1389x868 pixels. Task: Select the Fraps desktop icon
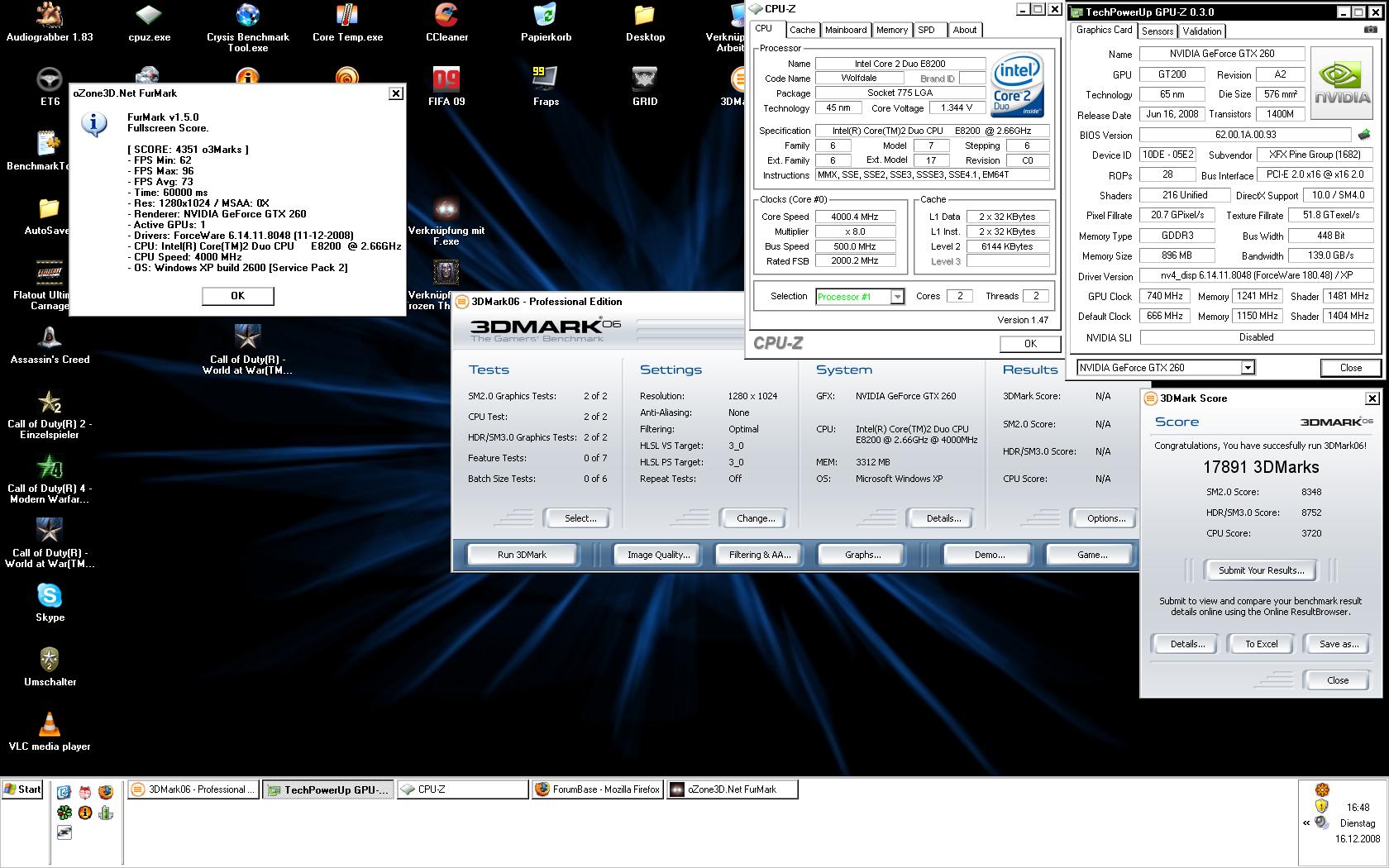click(x=546, y=87)
